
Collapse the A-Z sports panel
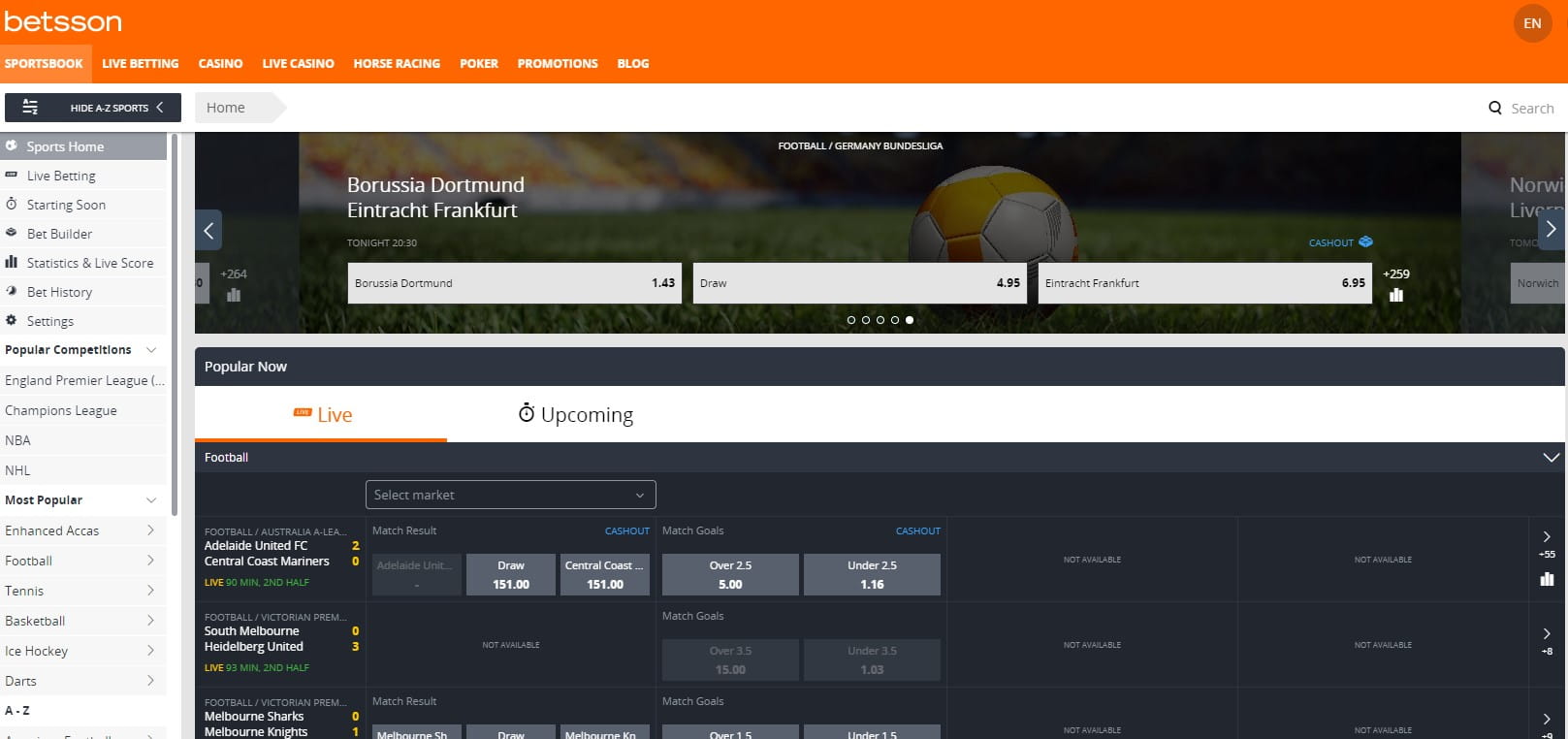(x=93, y=108)
